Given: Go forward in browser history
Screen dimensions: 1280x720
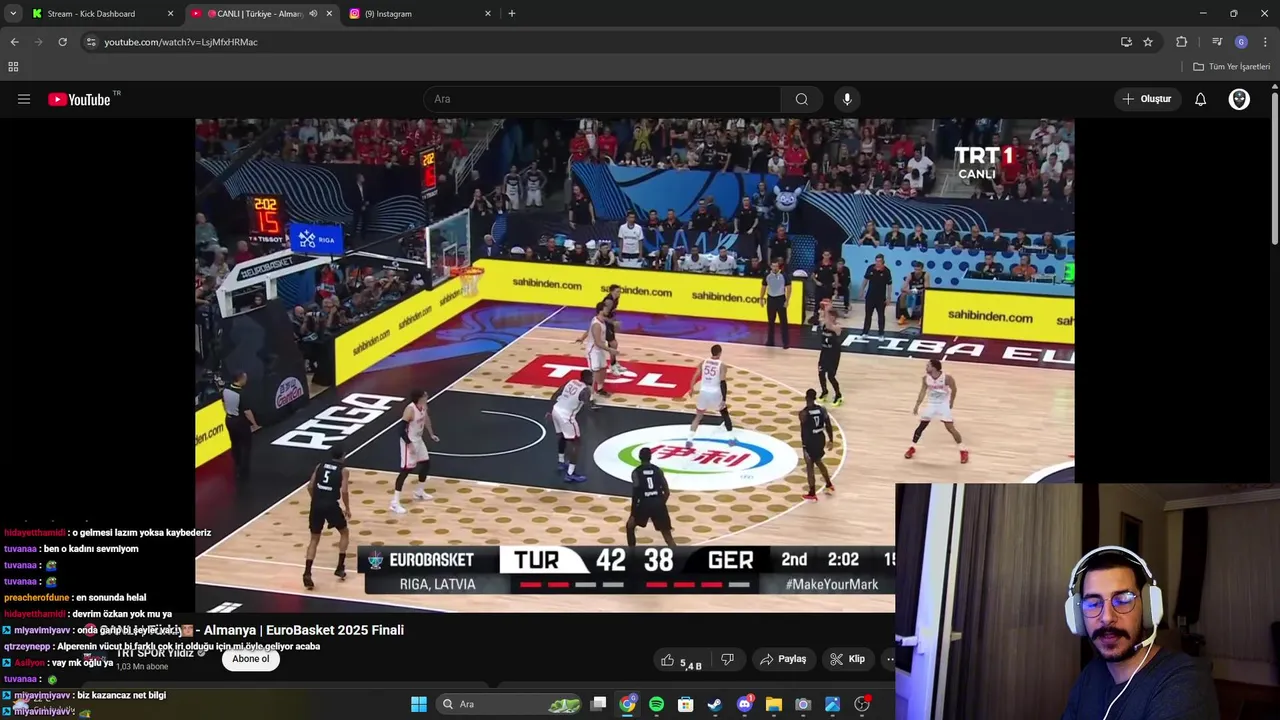Looking at the screenshot, I should point(38,42).
